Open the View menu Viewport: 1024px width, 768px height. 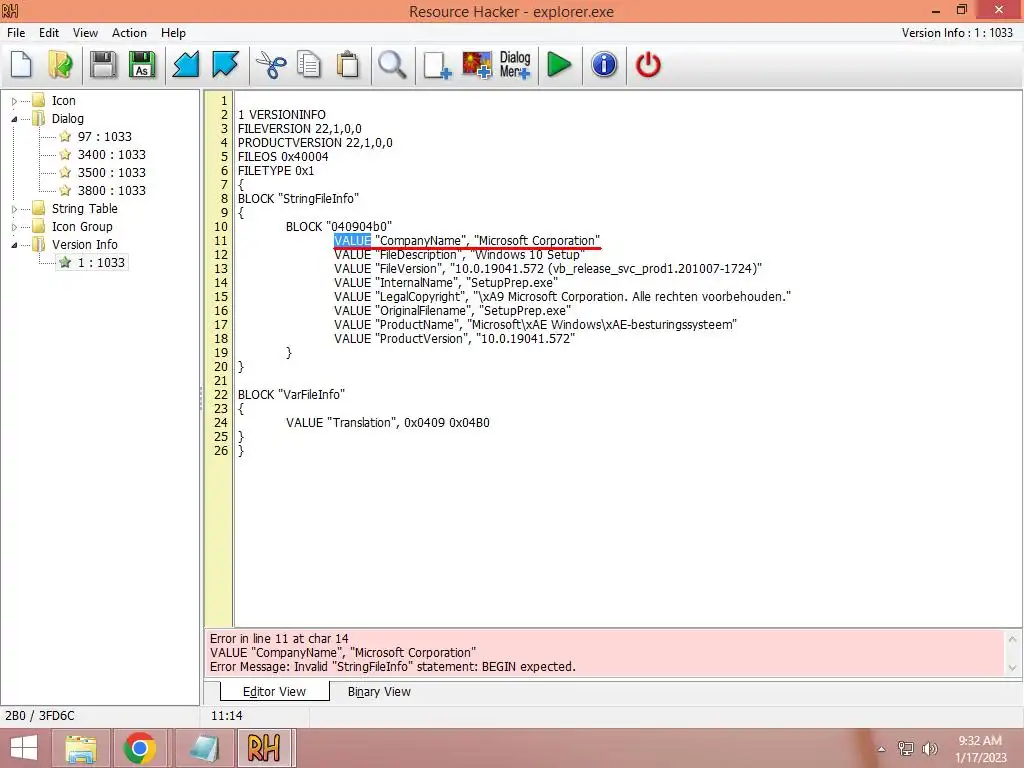[x=86, y=33]
